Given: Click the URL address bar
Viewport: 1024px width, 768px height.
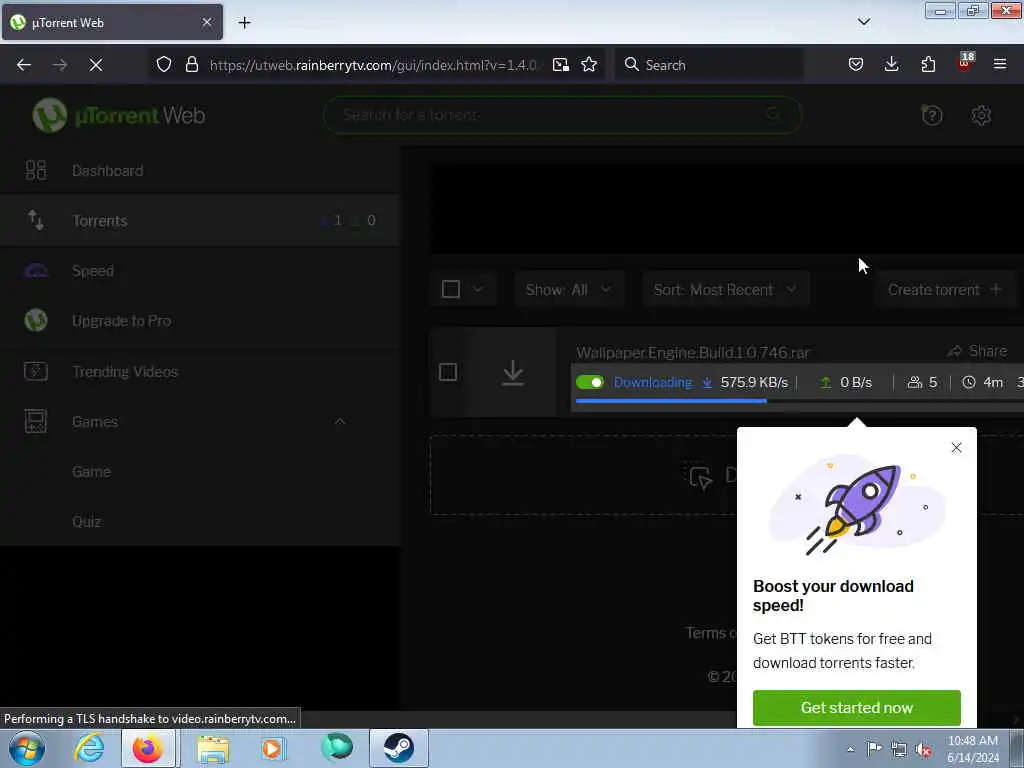Looking at the screenshot, I should pyautogui.click(x=372, y=65).
